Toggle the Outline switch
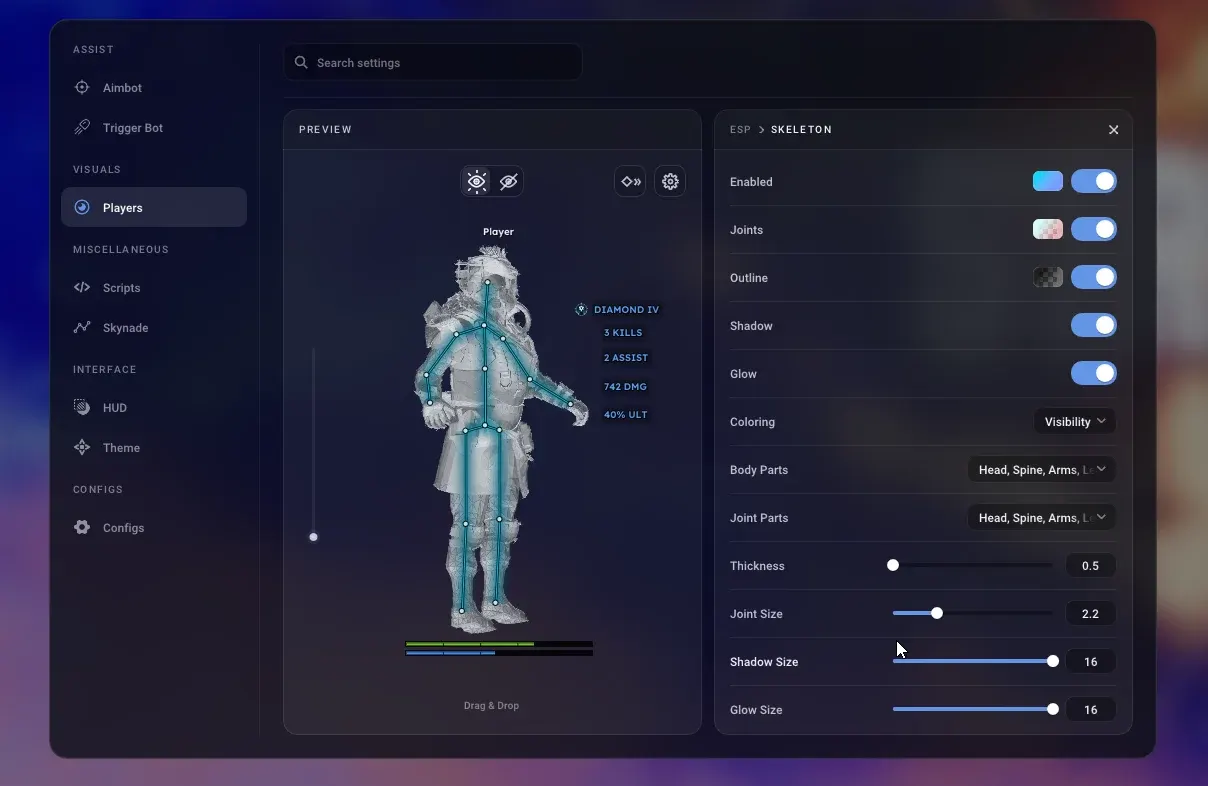Screen dimensions: 1208x786 (1094, 277)
